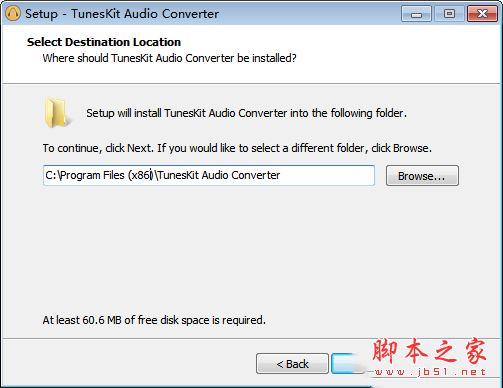Click the www.jb51.net watermark URL
Viewport: 503px width, 388px height.
[x=429, y=372]
